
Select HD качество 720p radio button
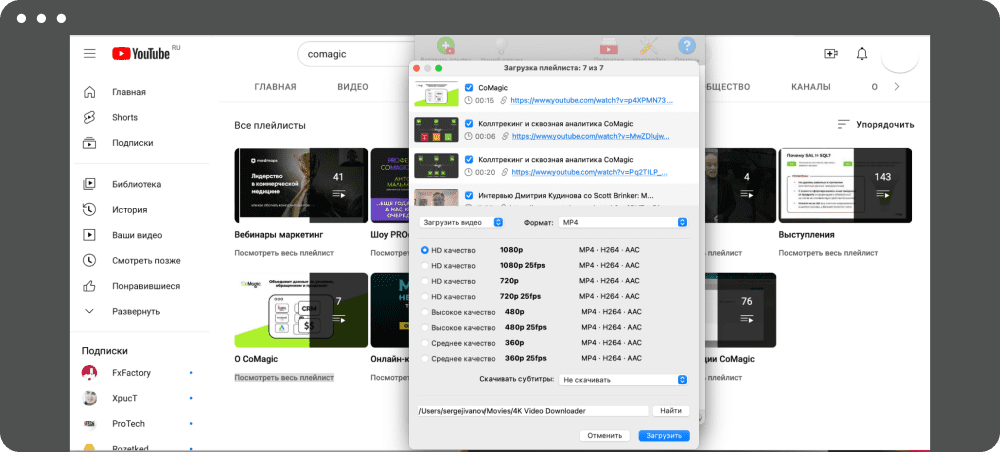point(425,281)
